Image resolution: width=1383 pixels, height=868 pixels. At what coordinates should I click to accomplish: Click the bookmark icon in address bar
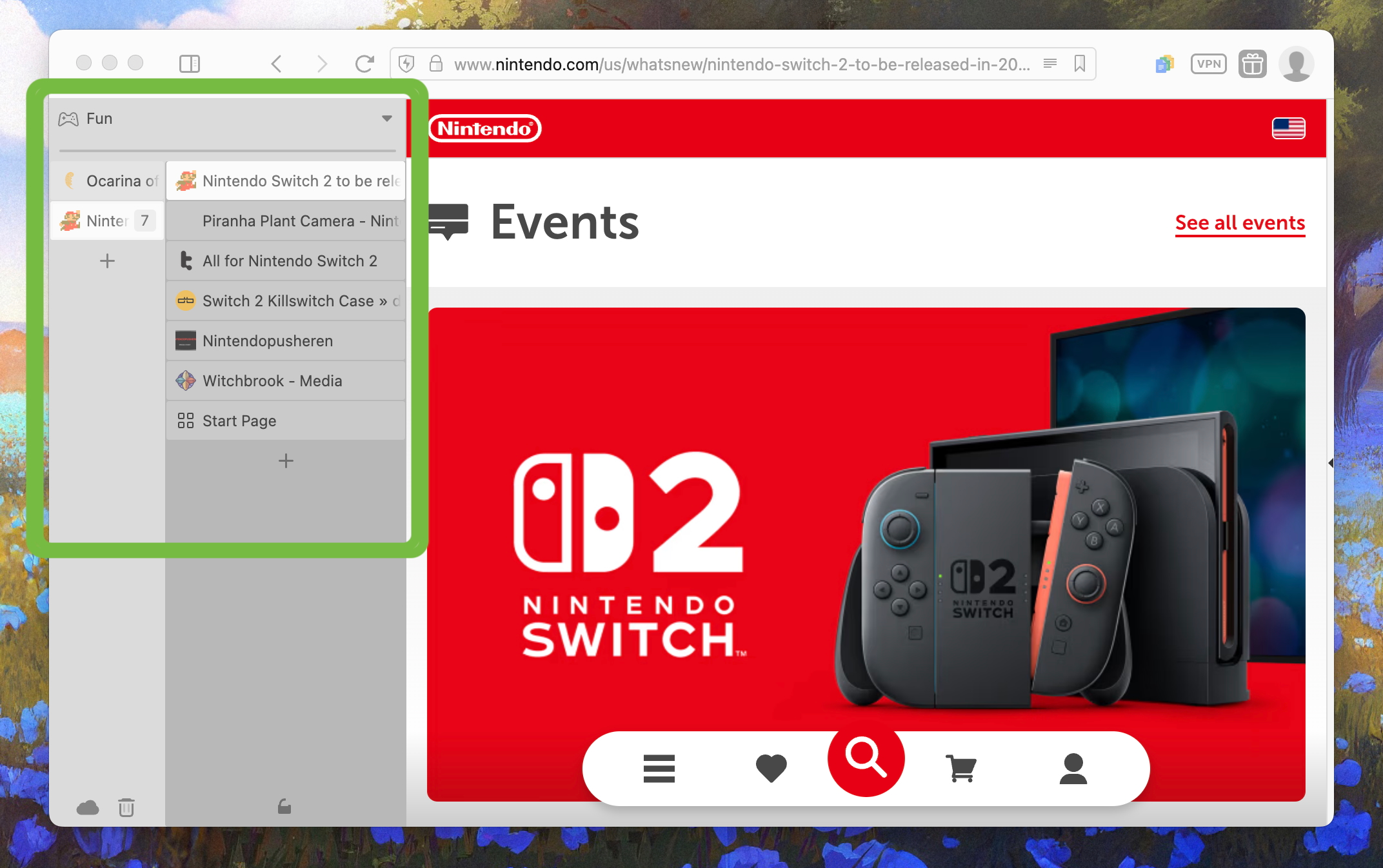[x=1079, y=64]
